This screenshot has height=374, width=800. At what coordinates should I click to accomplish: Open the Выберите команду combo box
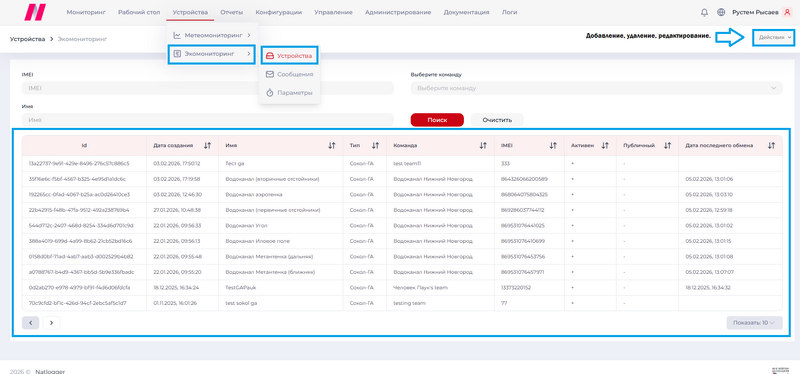(596, 88)
